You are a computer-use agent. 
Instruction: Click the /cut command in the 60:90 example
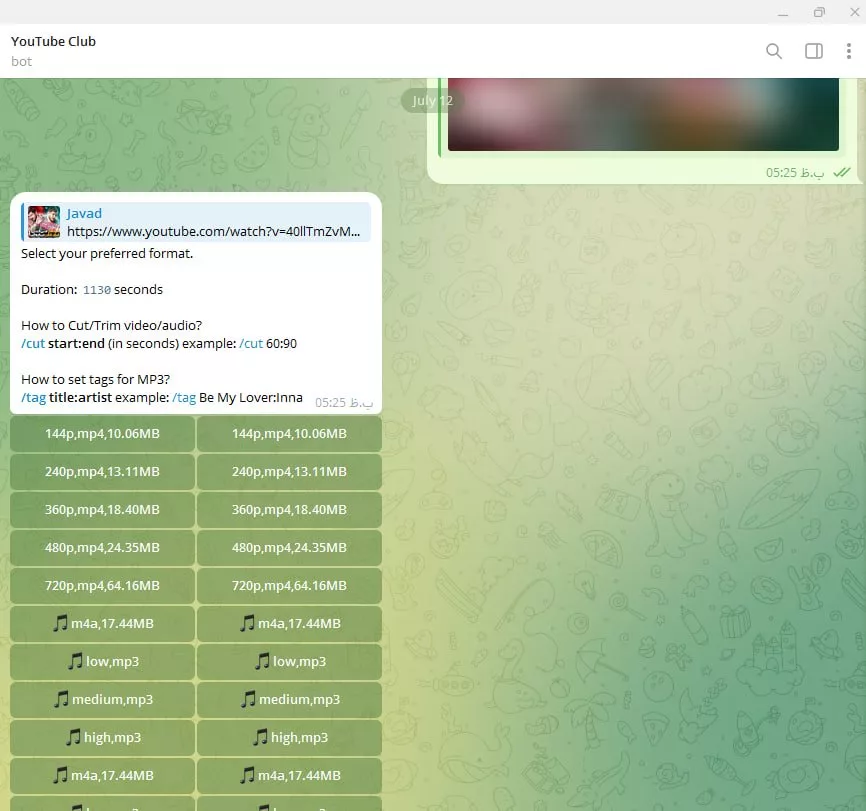tap(250, 344)
